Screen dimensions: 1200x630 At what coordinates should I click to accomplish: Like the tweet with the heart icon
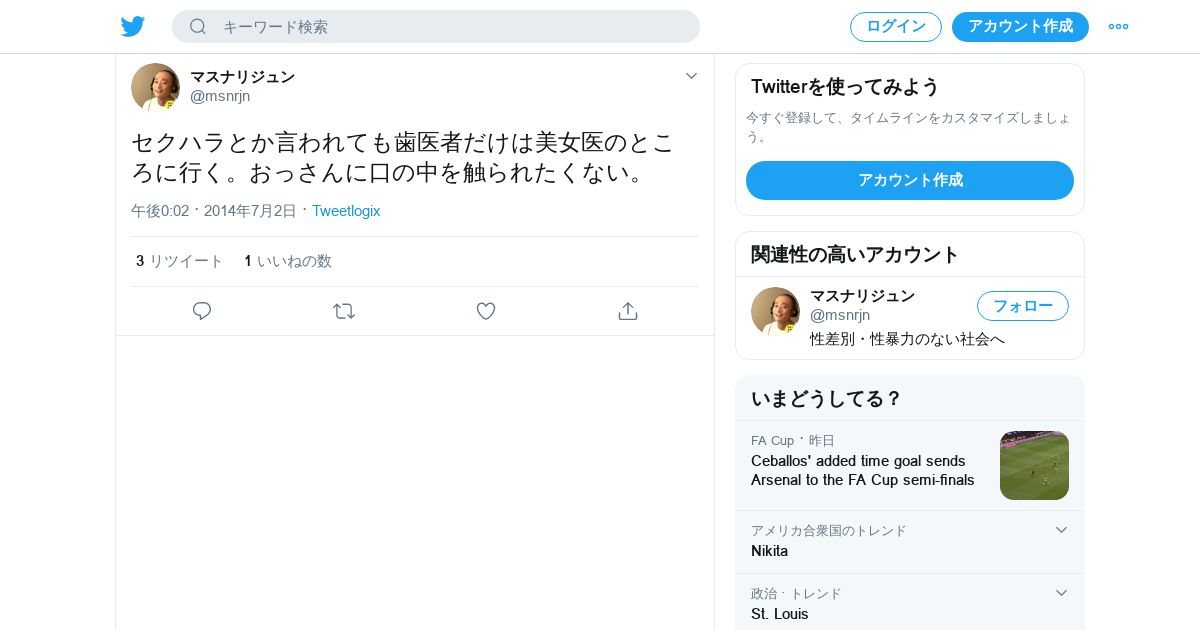tap(486, 311)
